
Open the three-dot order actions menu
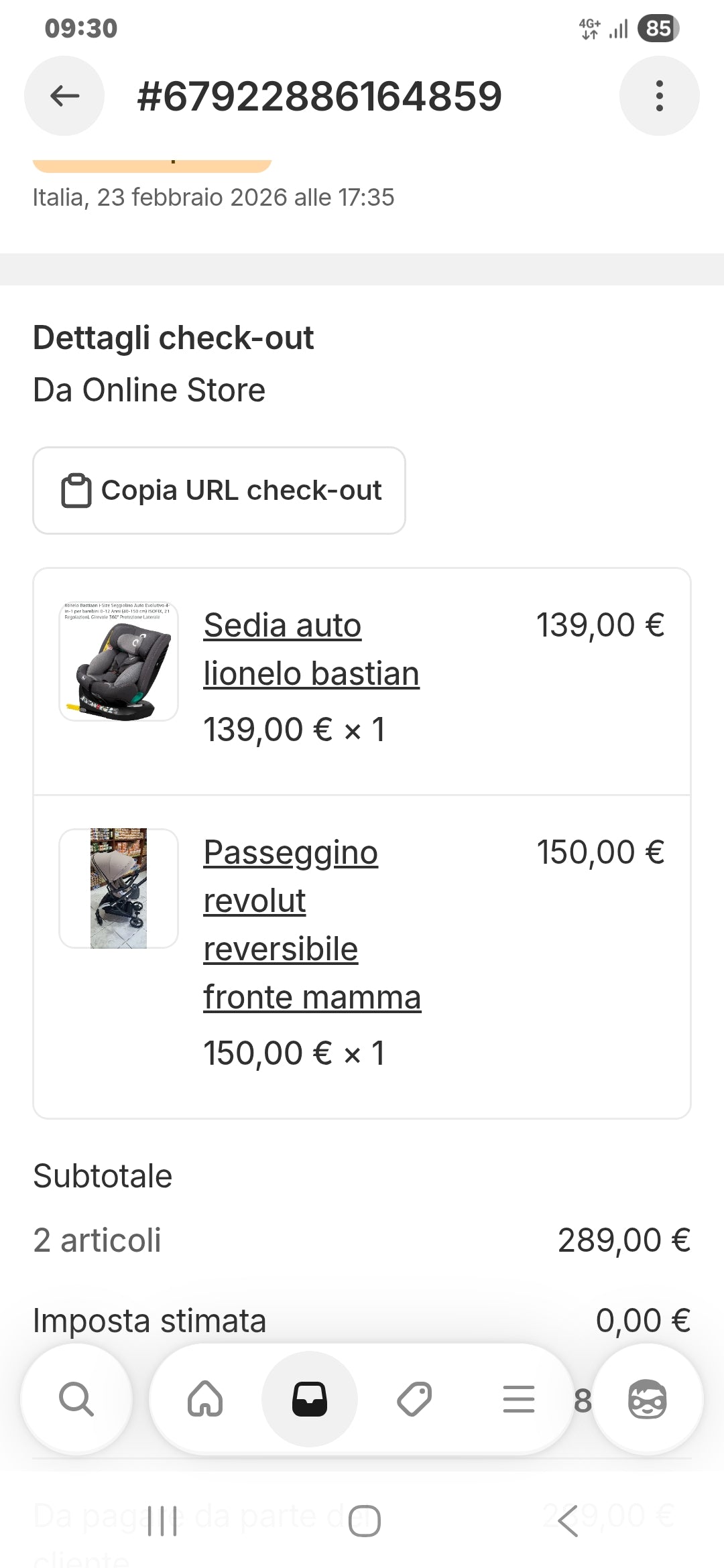coord(660,95)
